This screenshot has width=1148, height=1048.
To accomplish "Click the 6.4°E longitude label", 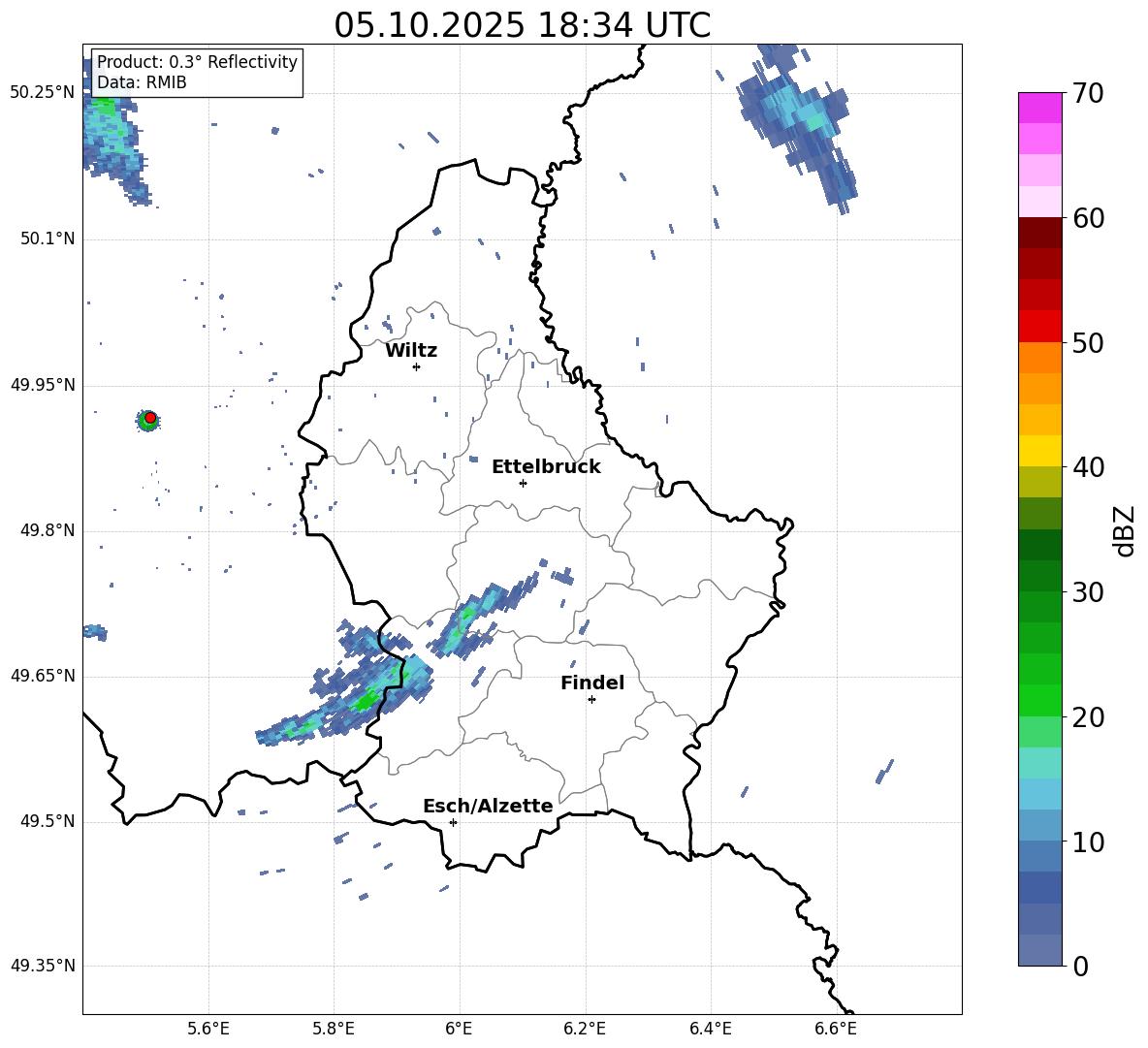I will [x=710, y=1029].
